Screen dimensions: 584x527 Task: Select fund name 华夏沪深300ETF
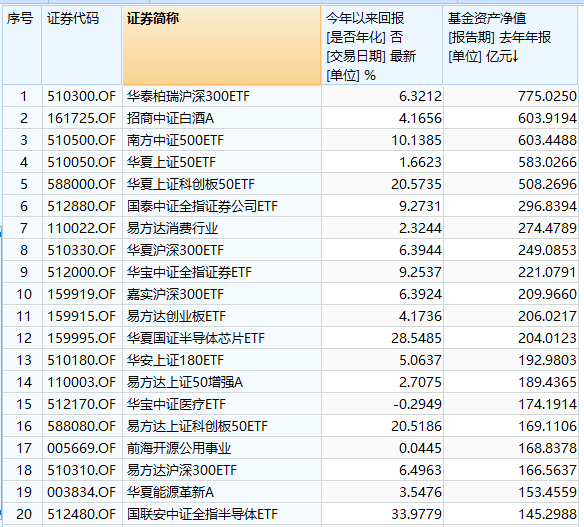(x=175, y=250)
